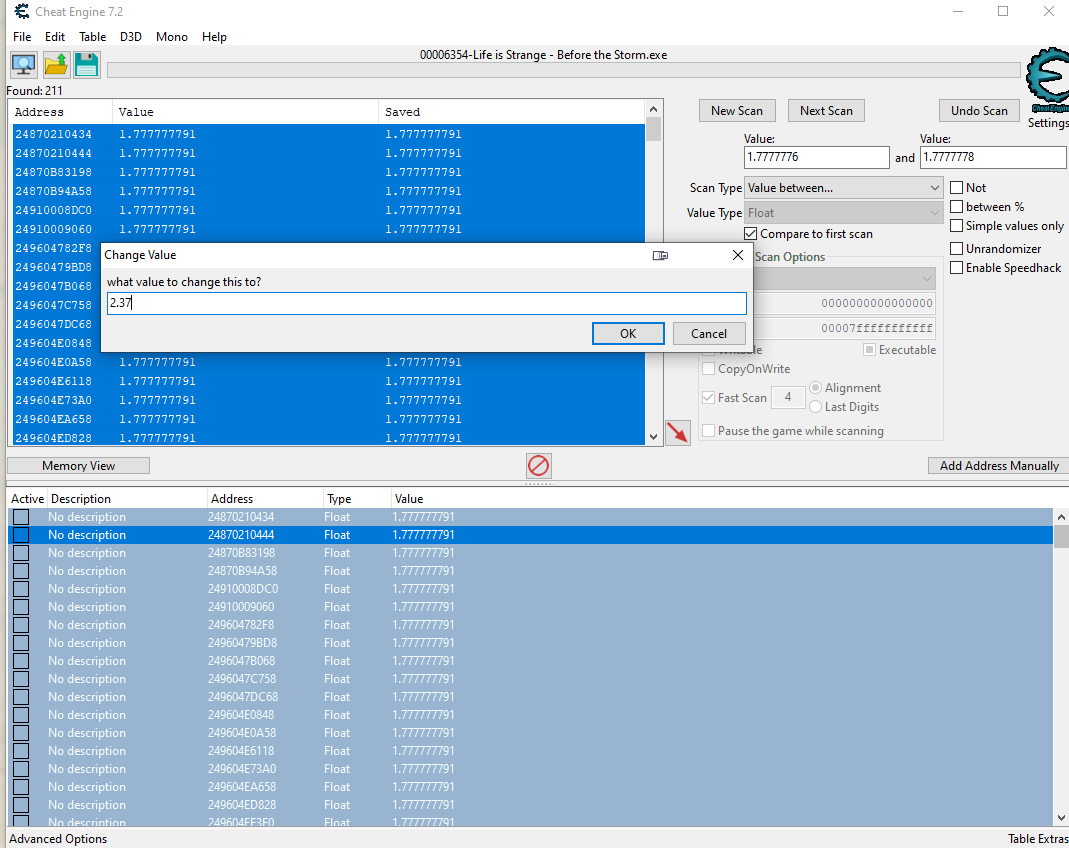1069x848 pixels.
Task: Enable the between % checkbox
Action: [x=957, y=207]
